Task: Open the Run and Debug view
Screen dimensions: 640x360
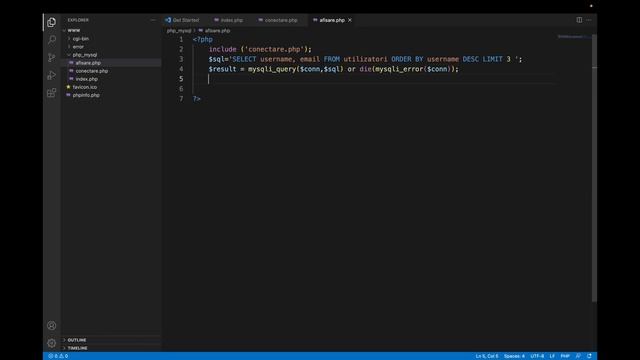Action: click(51, 75)
